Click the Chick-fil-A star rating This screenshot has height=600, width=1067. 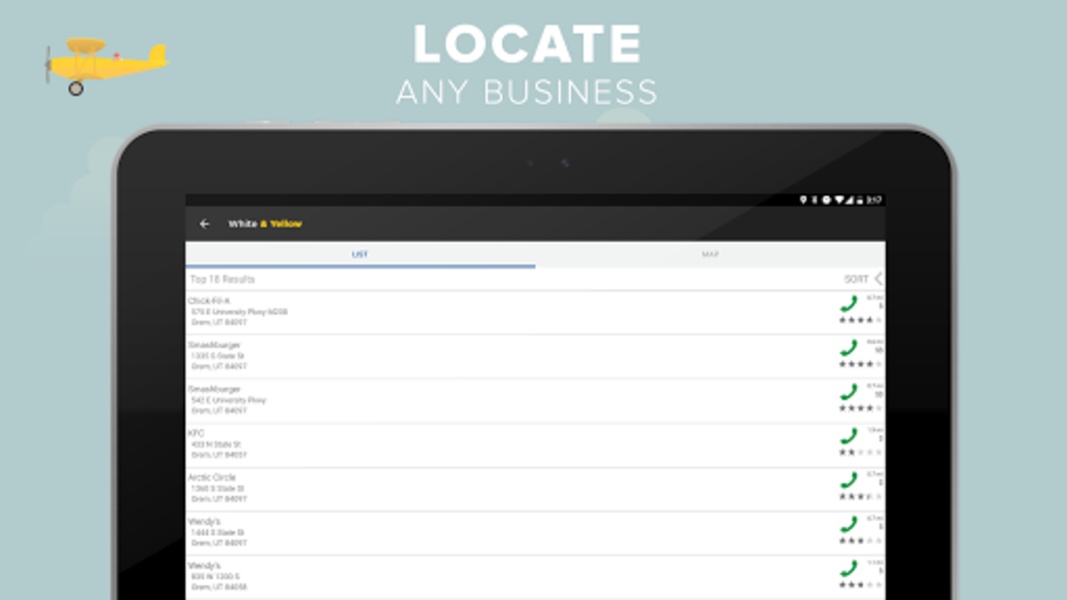click(861, 320)
